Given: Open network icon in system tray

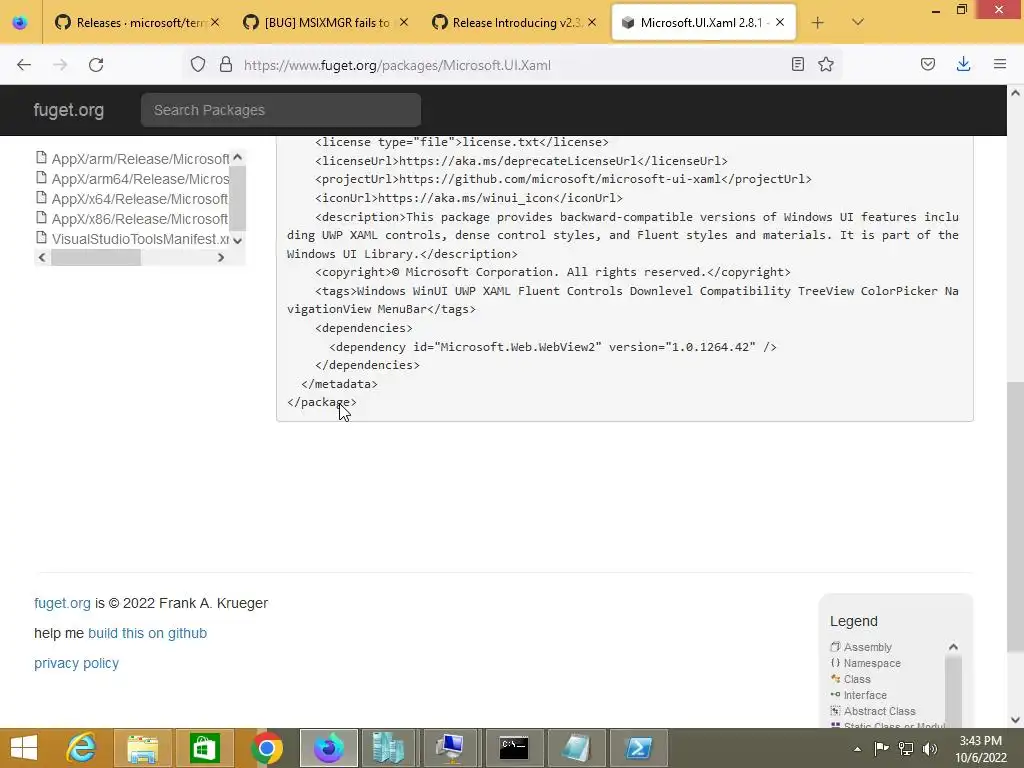Looking at the screenshot, I should 906,748.
